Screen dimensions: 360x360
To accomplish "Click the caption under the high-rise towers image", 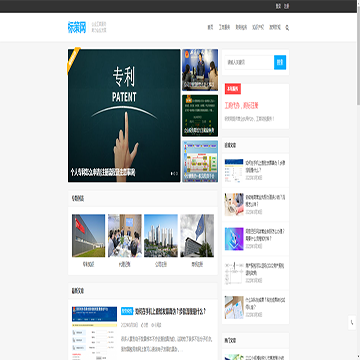I will (161, 264).
